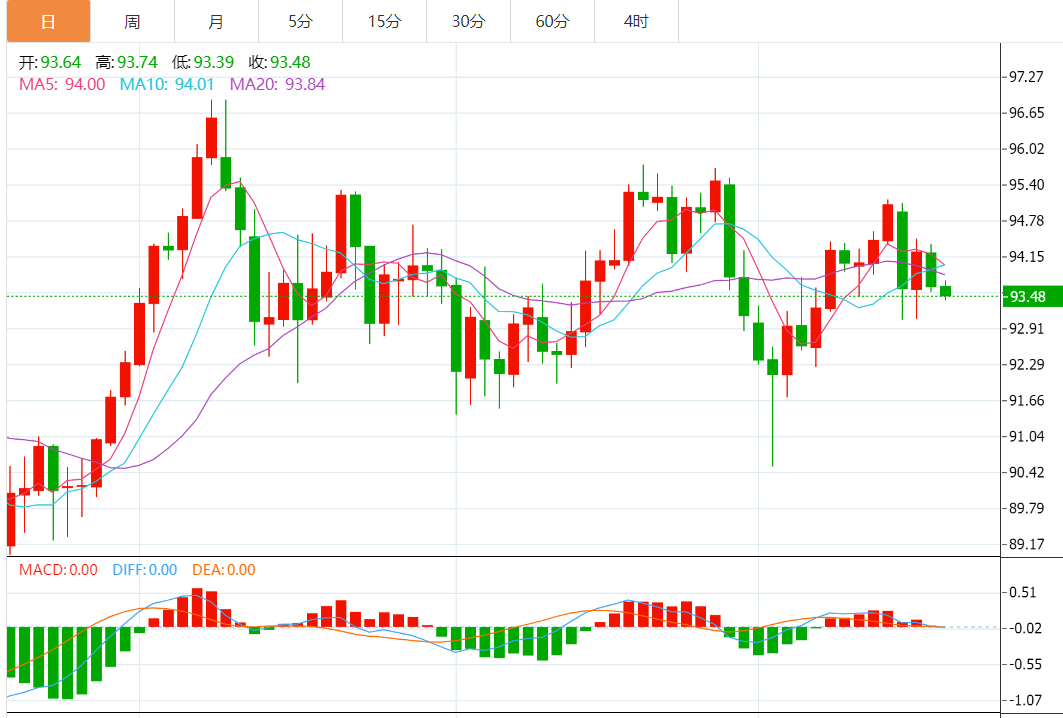1063x718 pixels.
Task: Click the 94.78 price axis label
Action: [x=1026, y=220]
